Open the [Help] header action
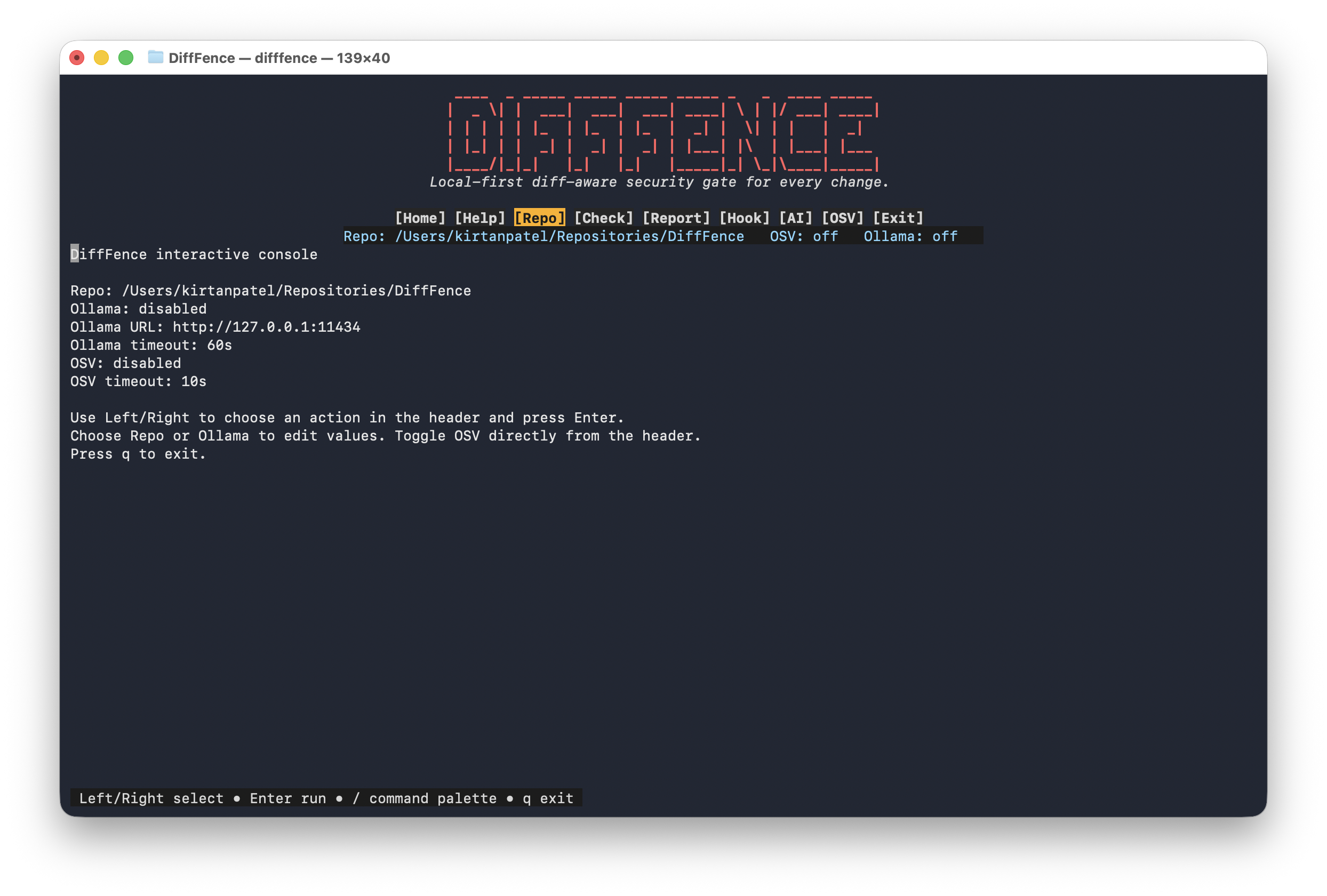The image size is (1327, 896). [x=479, y=218]
